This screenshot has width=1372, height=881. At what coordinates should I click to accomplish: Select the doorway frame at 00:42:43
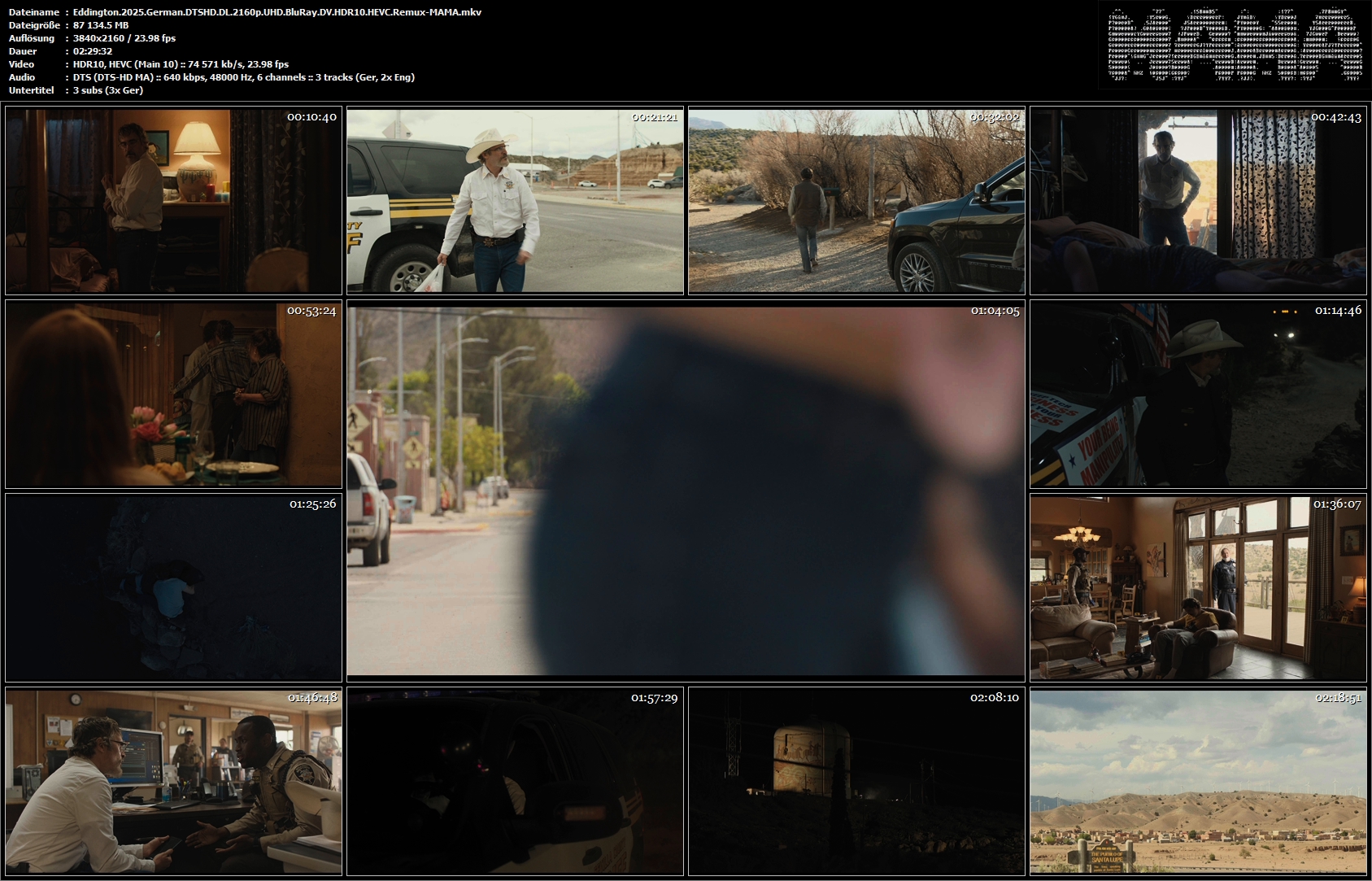pos(1198,201)
